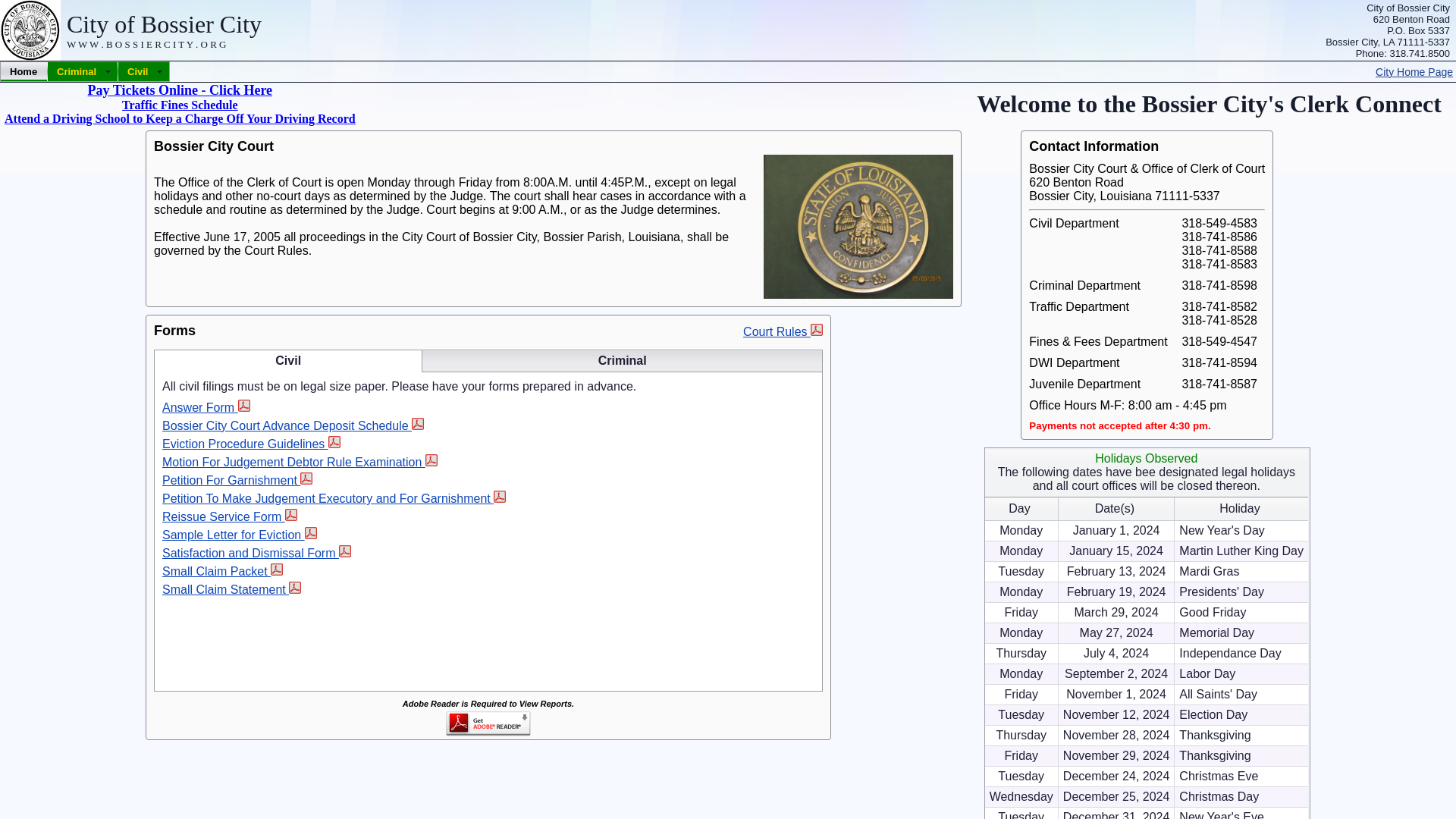Click the Date(s) column header
This screenshot has height=819, width=1456.
pyautogui.click(x=1115, y=509)
